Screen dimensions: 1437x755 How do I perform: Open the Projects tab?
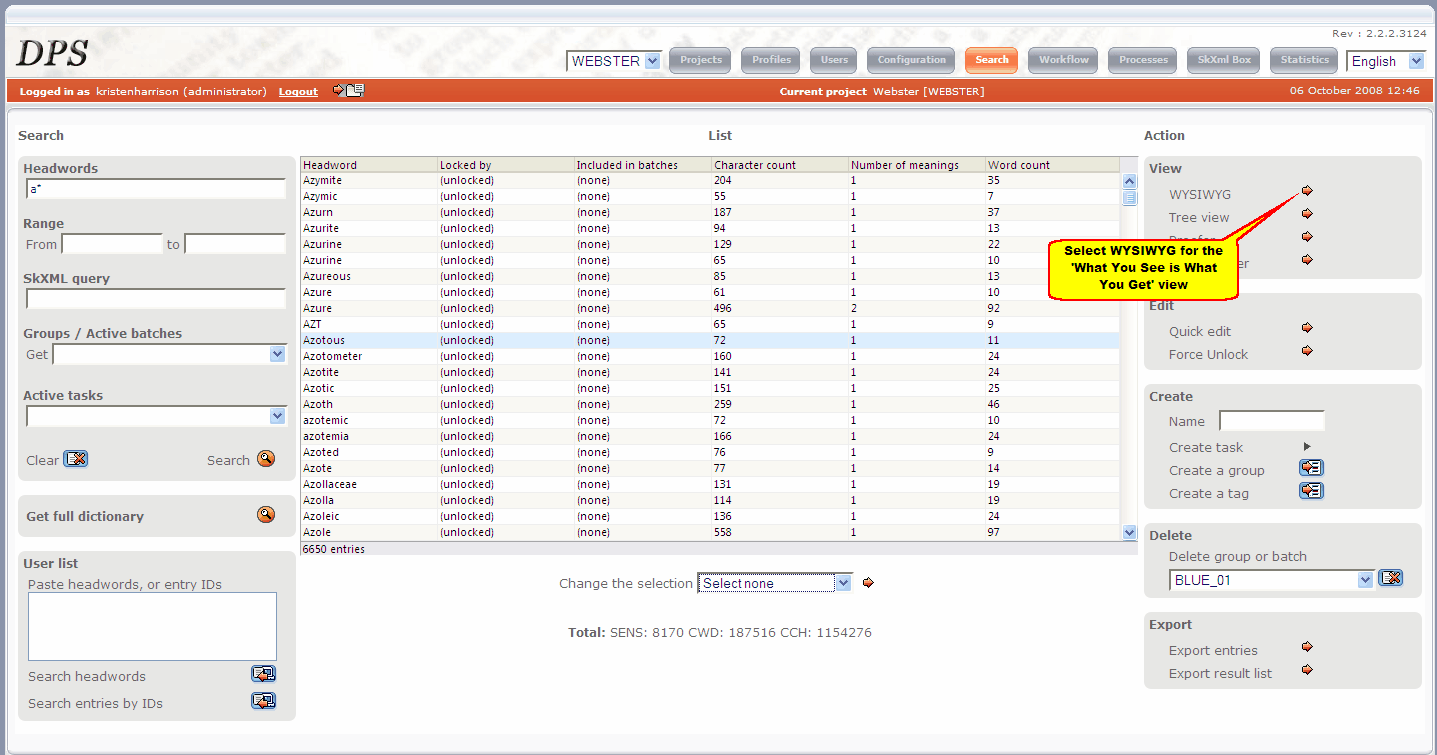[x=701, y=60]
